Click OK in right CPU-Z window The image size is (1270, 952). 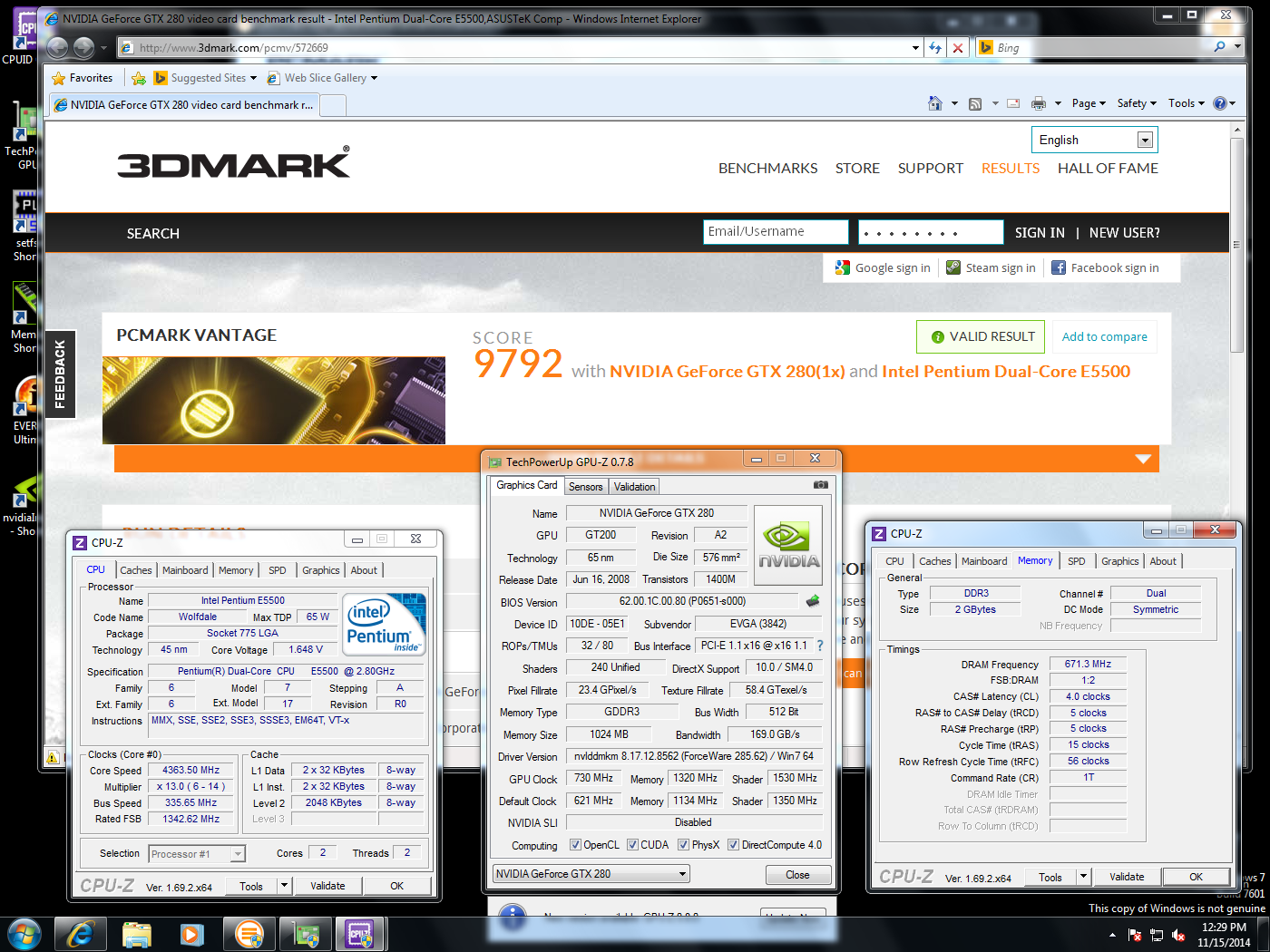coord(1196,877)
